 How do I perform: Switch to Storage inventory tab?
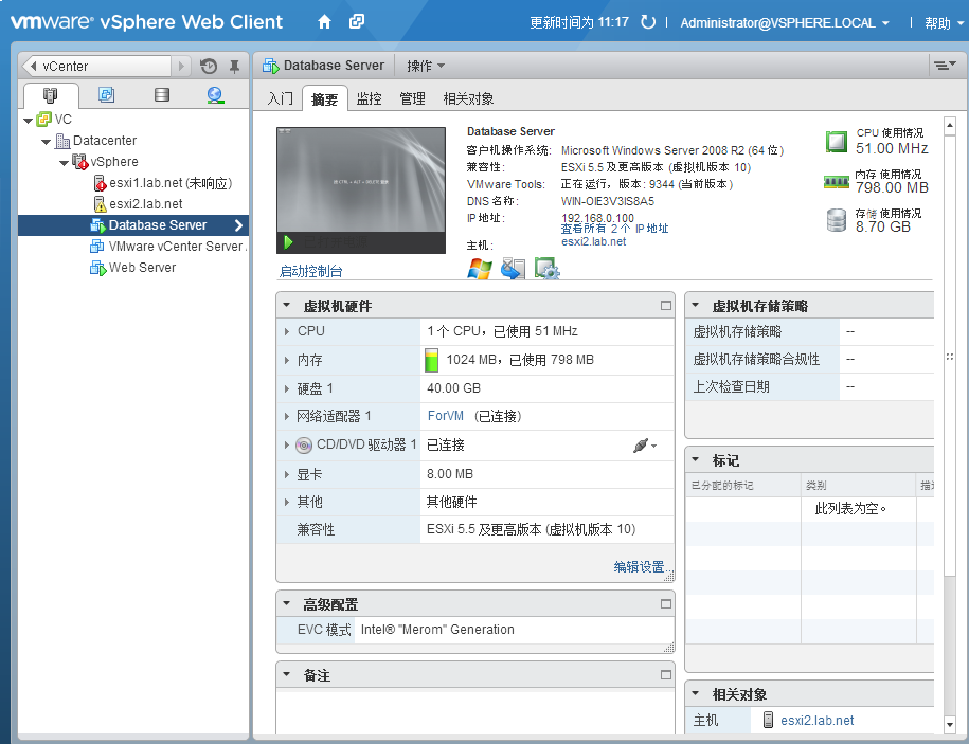point(162,95)
